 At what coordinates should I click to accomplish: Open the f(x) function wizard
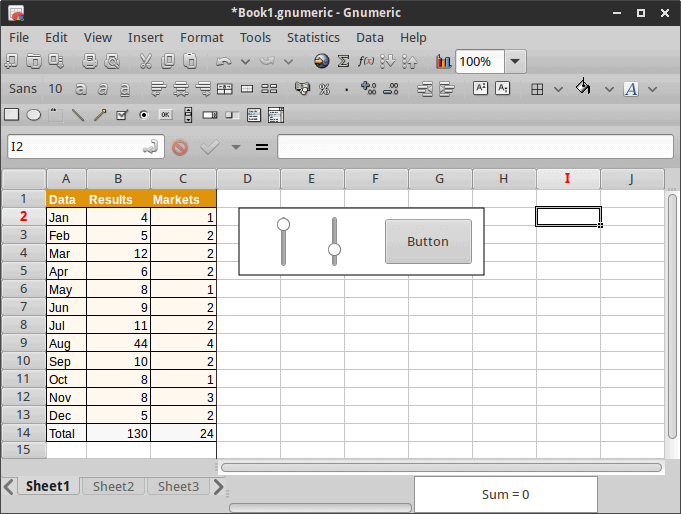[x=366, y=61]
